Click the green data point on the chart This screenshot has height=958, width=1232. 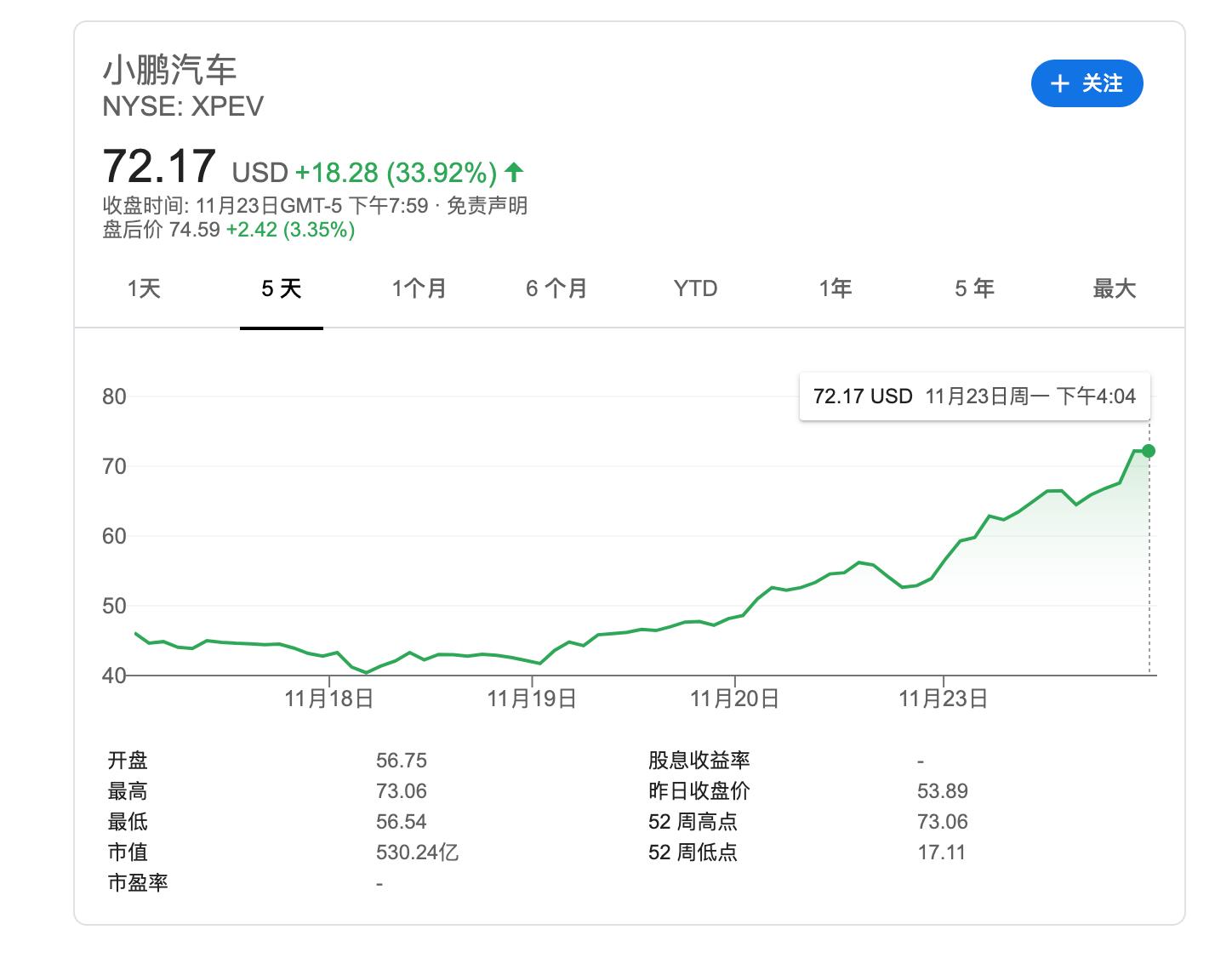click(x=1149, y=451)
